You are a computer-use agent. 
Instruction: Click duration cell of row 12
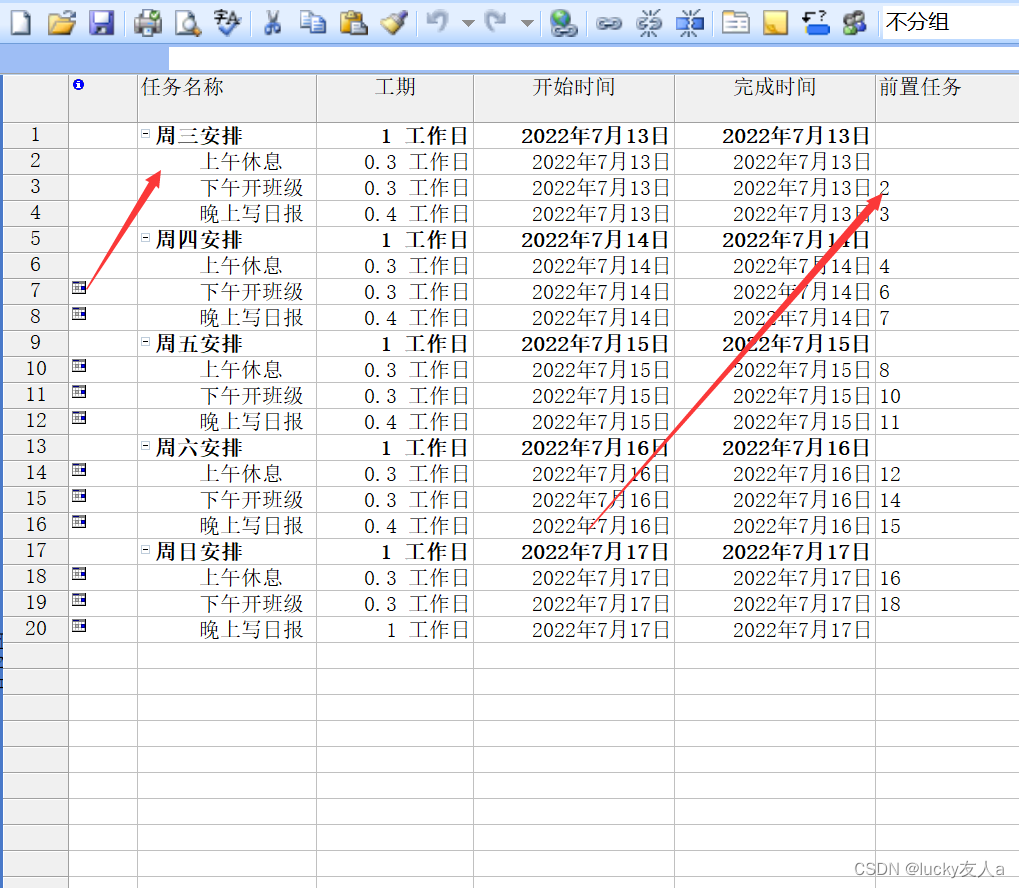click(395, 421)
